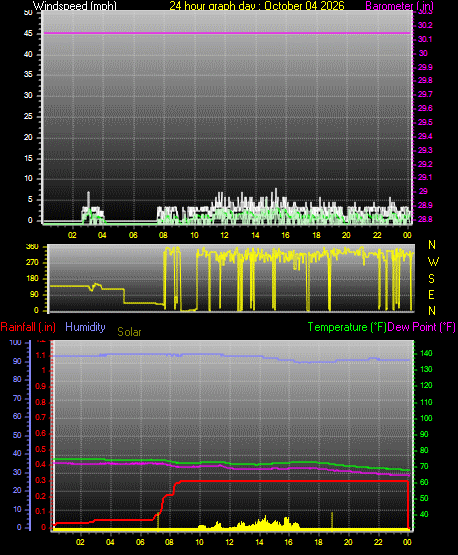
Task: Select the "Solar" legend label
Action: pos(129,332)
